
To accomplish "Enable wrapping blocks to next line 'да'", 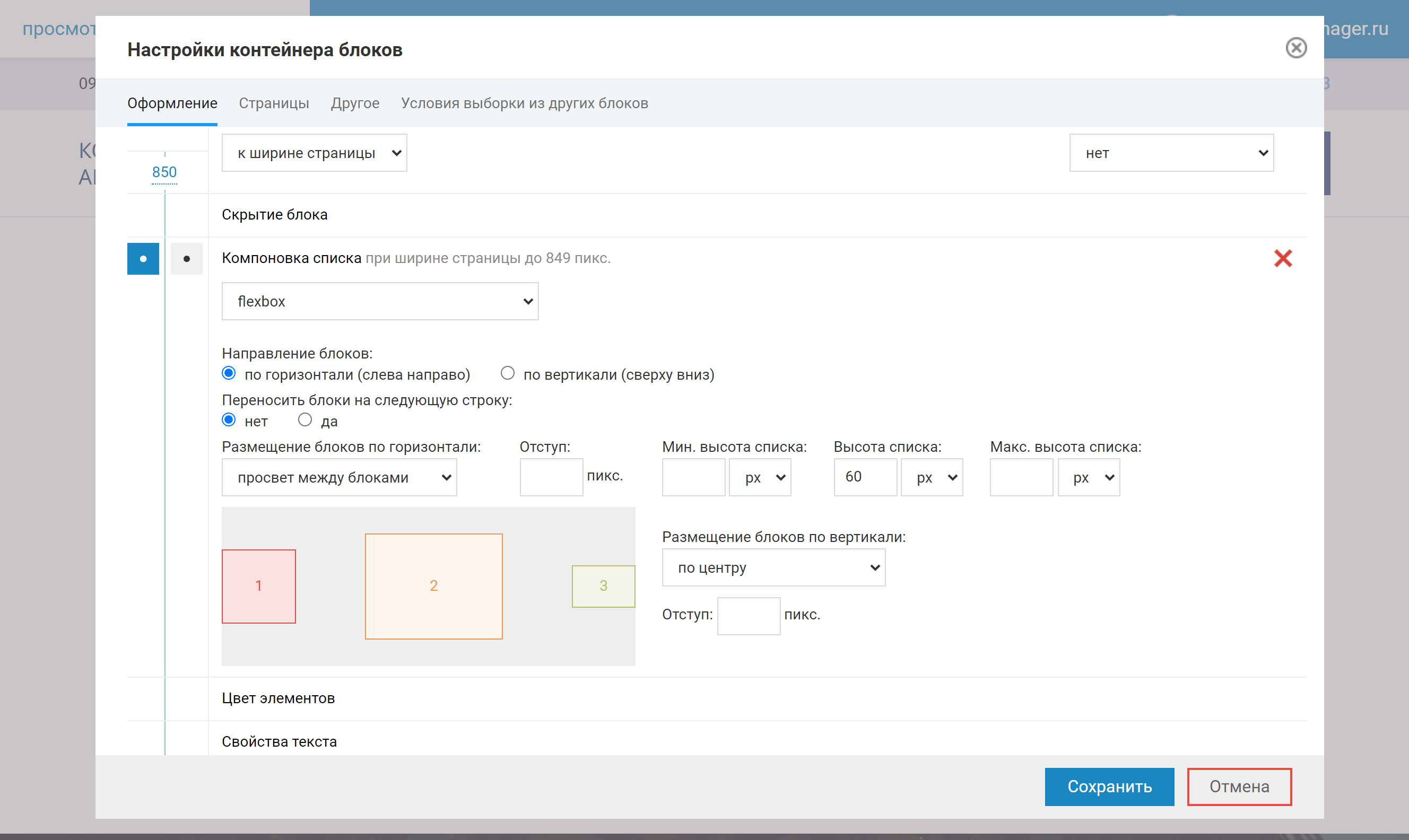I will tap(305, 420).
